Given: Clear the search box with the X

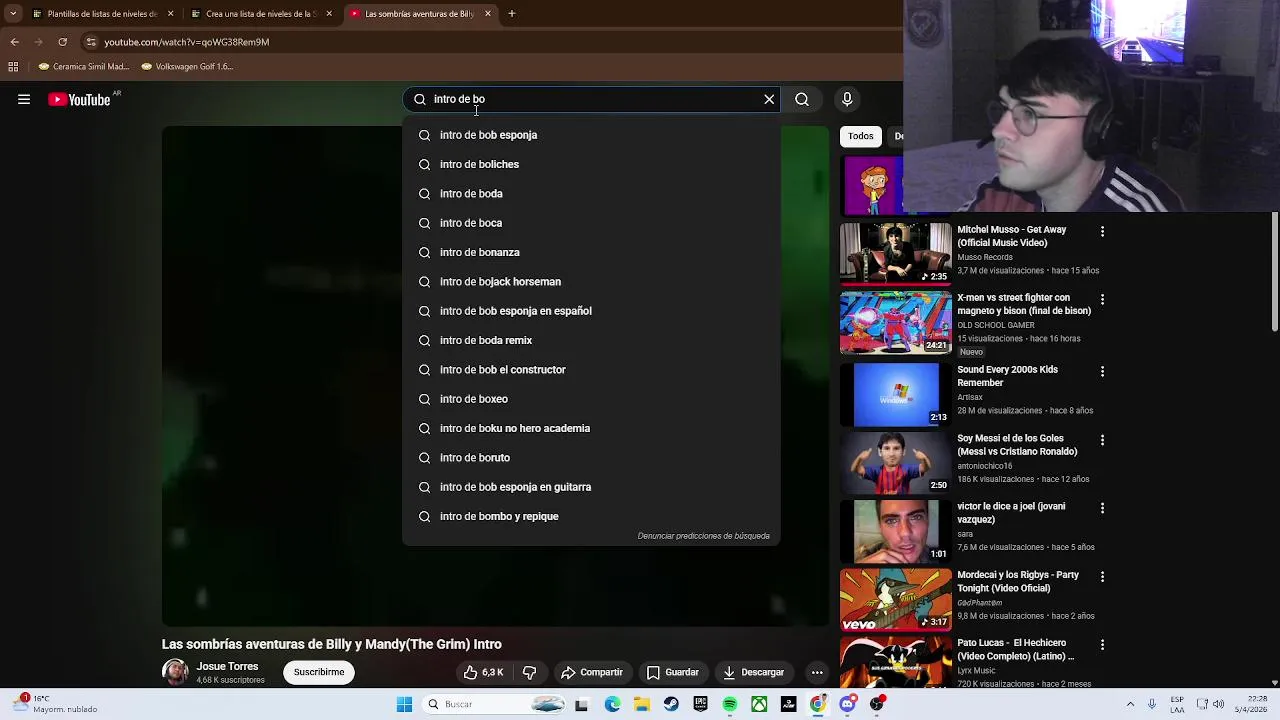Looking at the screenshot, I should 769,99.
